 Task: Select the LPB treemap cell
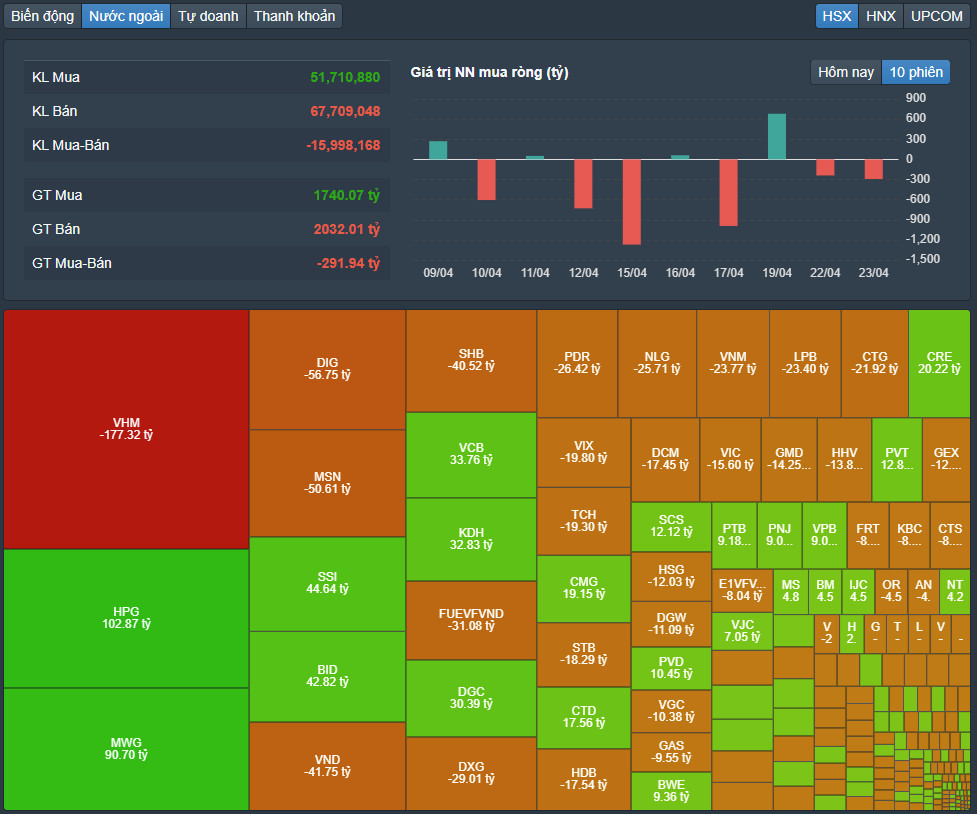805,363
